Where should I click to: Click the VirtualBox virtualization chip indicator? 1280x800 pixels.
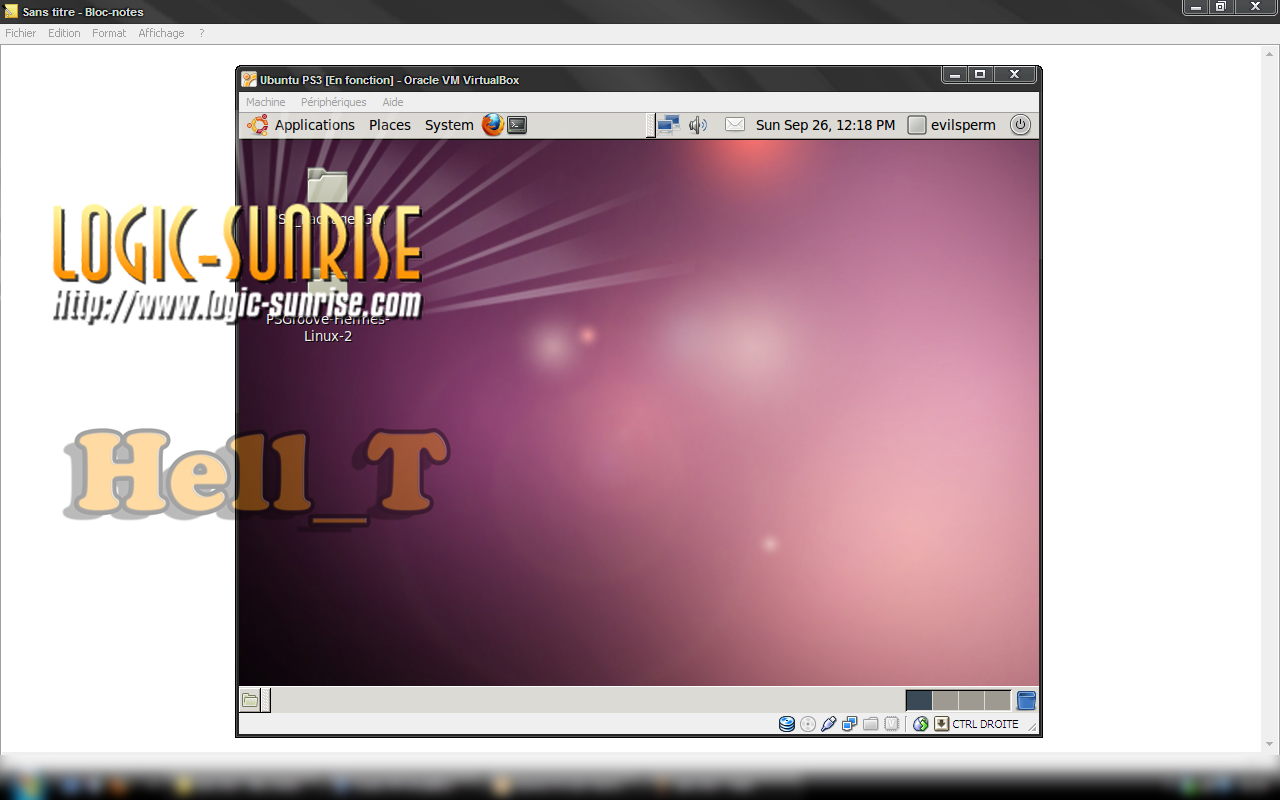[x=891, y=724]
